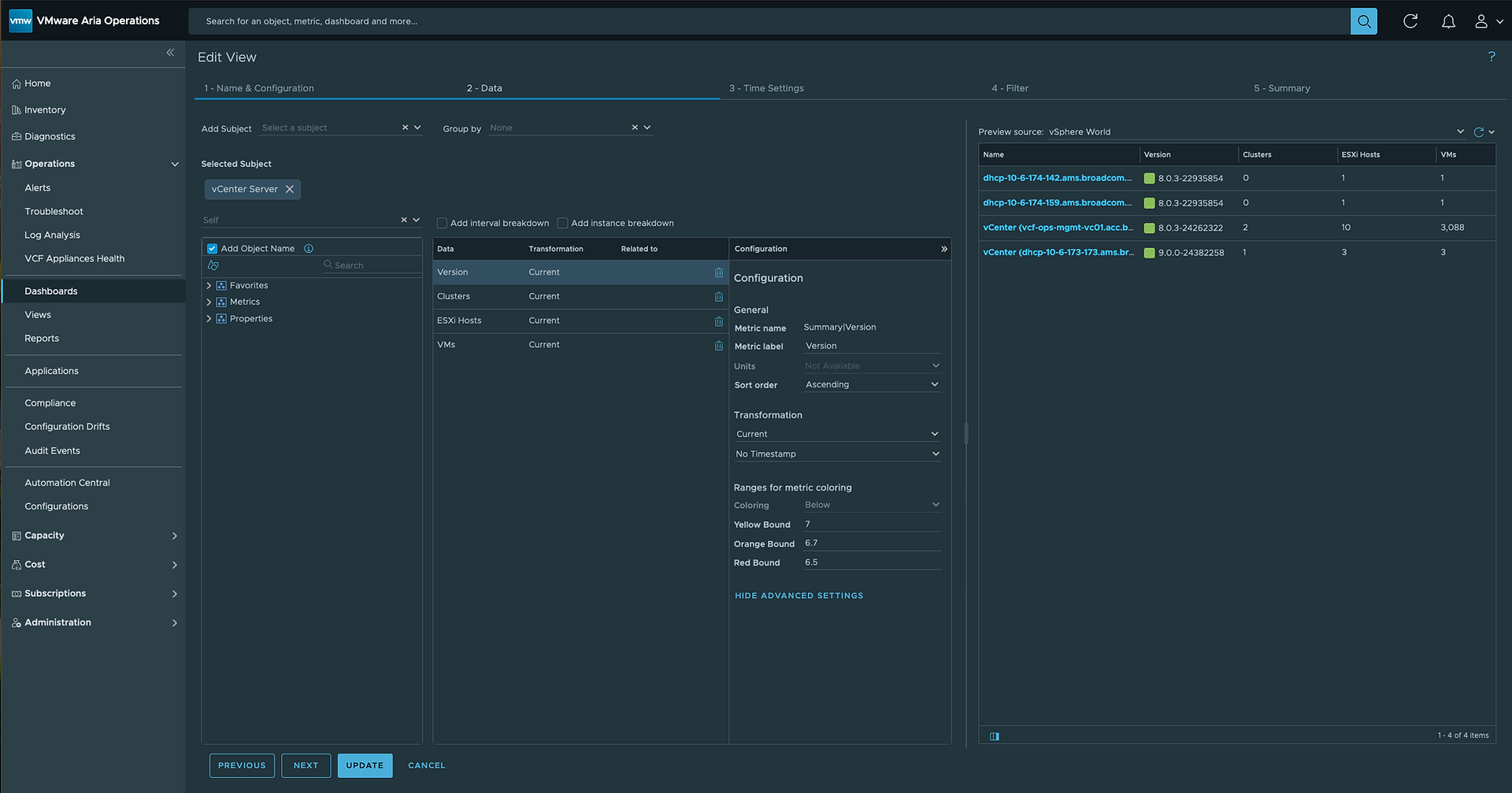Refresh the preview source
This screenshot has width=1512, height=793.
pyautogui.click(x=1478, y=132)
